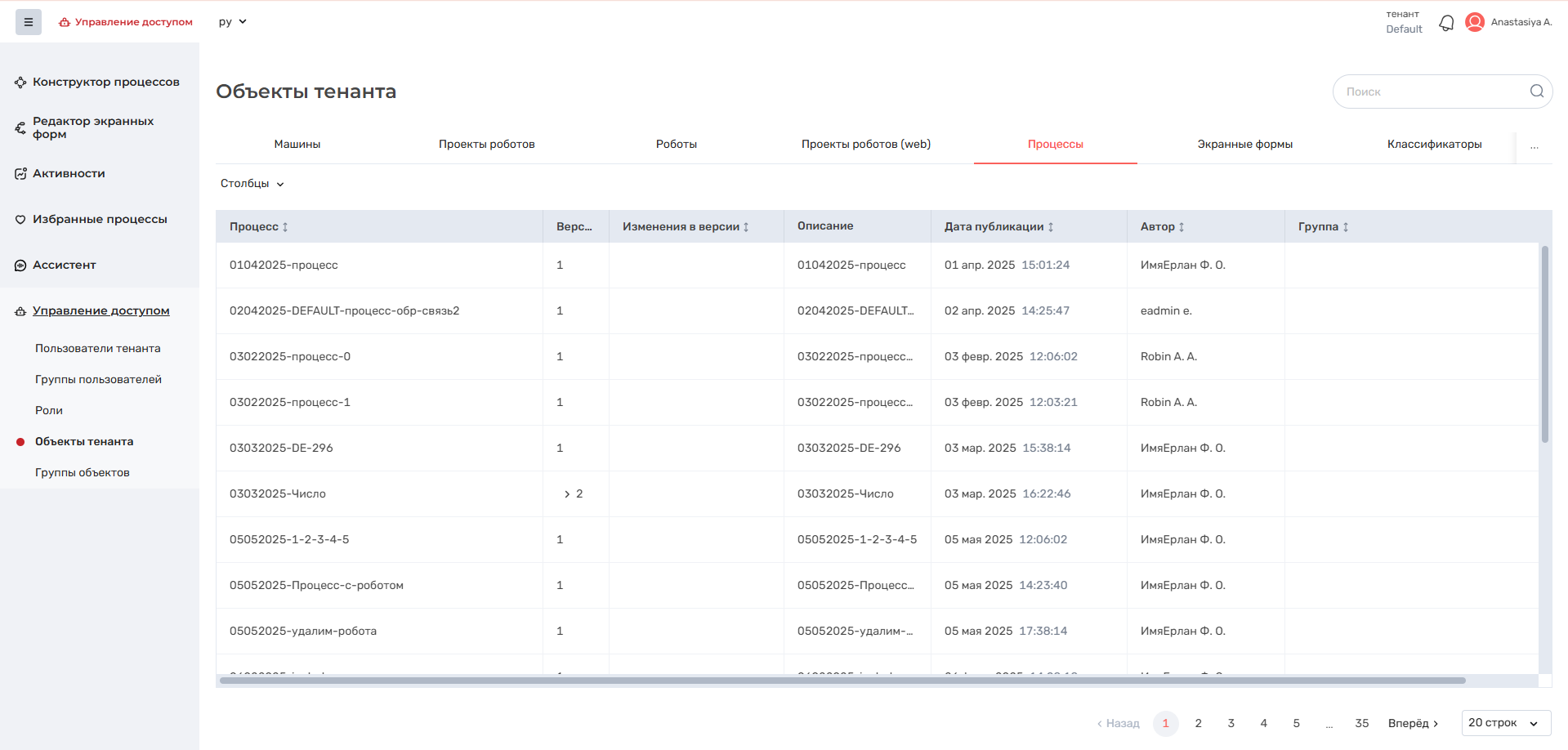Open the 20 строк rows dropdown
1568x750 pixels.
tap(1505, 723)
